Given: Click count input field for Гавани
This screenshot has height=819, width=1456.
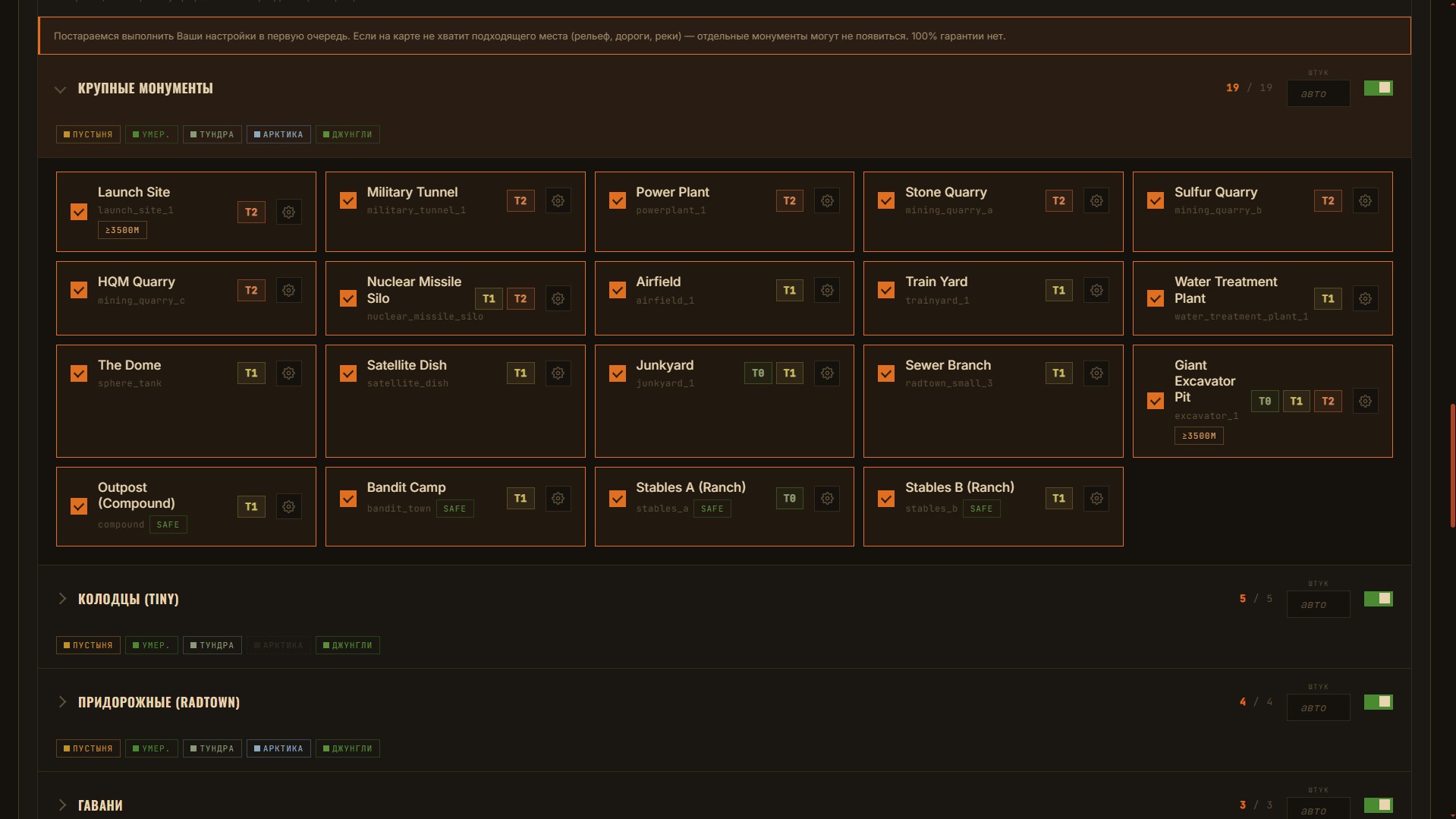Looking at the screenshot, I should (1318, 808).
